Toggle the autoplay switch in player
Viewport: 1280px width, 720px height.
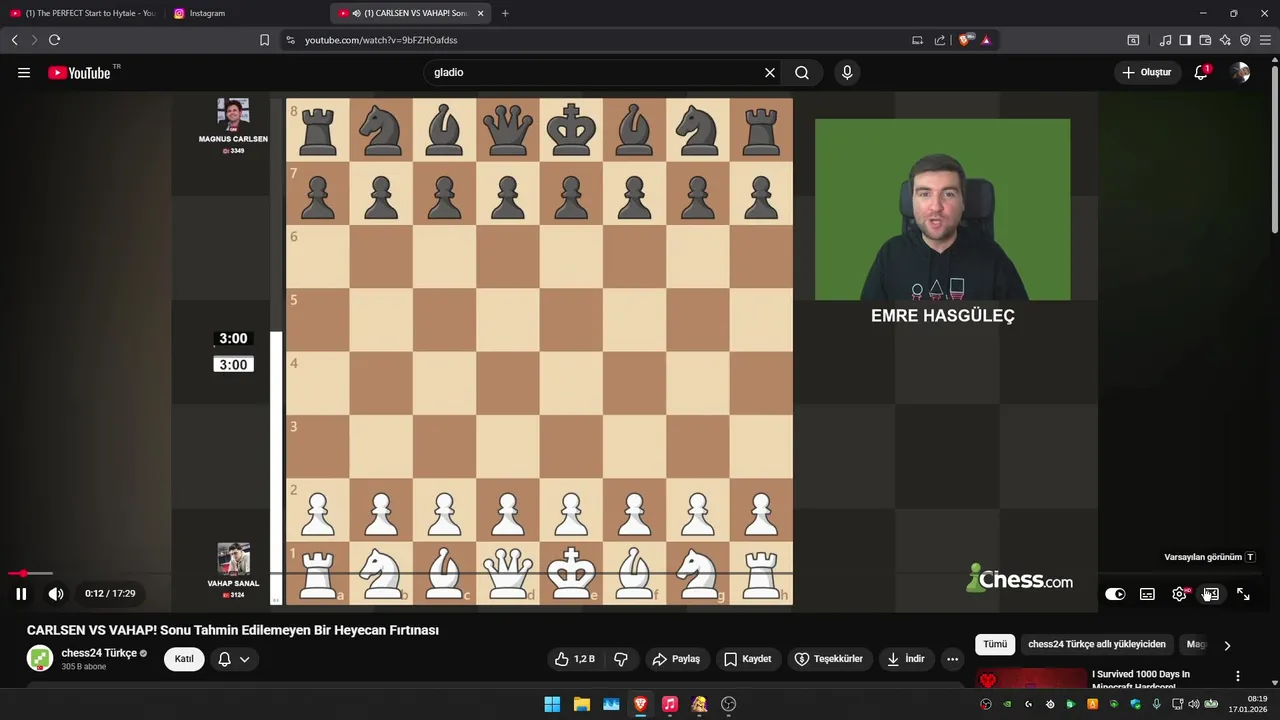click(x=1115, y=594)
